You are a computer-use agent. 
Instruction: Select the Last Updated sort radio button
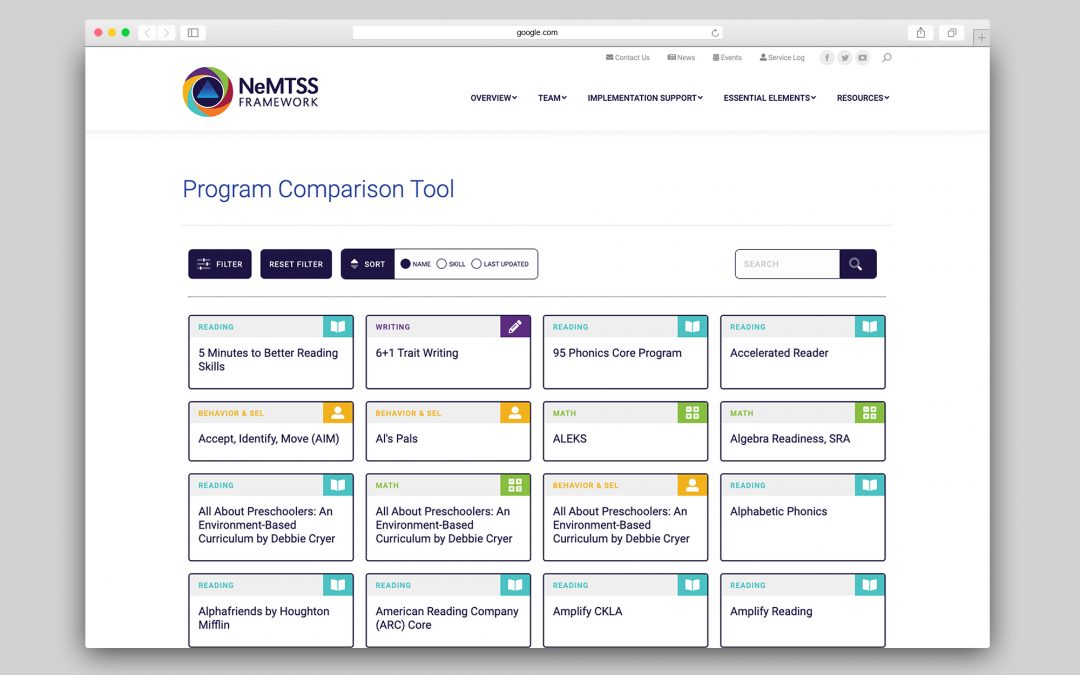click(476, 264)
